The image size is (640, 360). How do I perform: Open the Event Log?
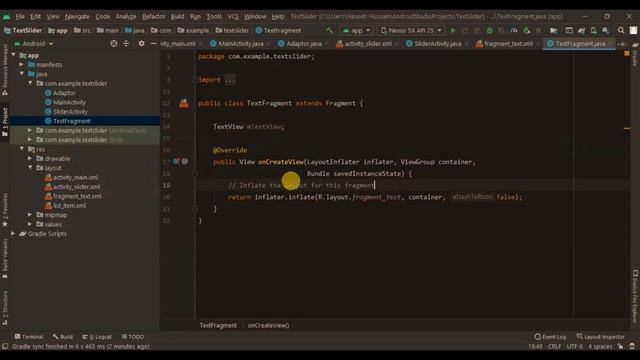550,337
